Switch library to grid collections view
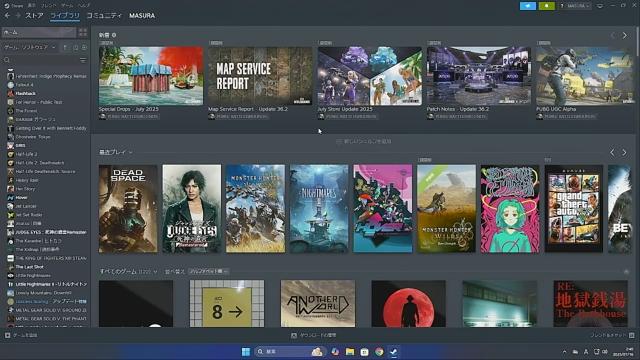The height and width of the screenshot is (360, 640). tap(83, 32)
